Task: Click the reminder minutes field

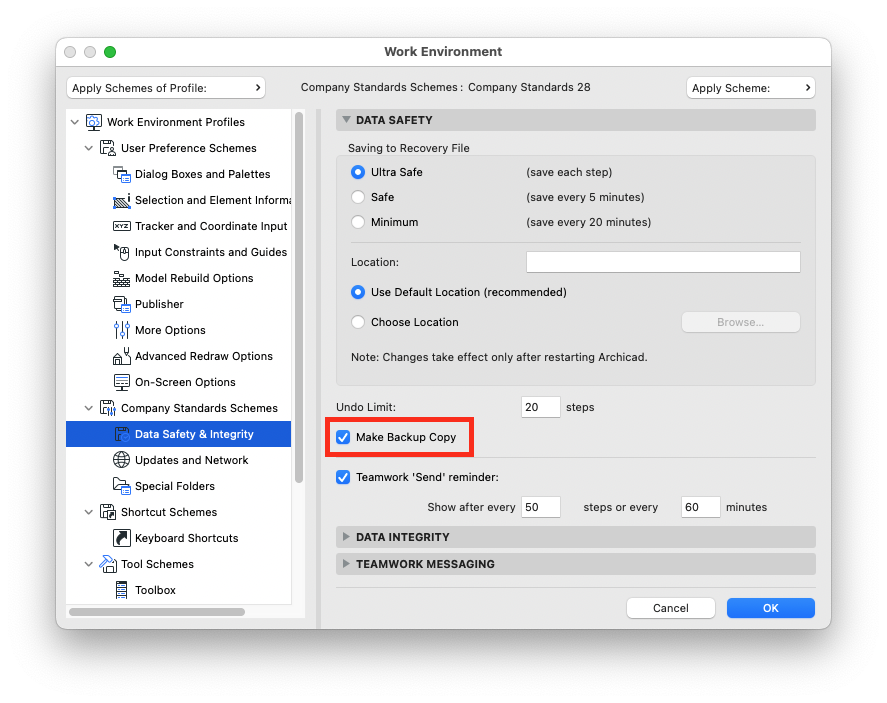Action: 700,507
